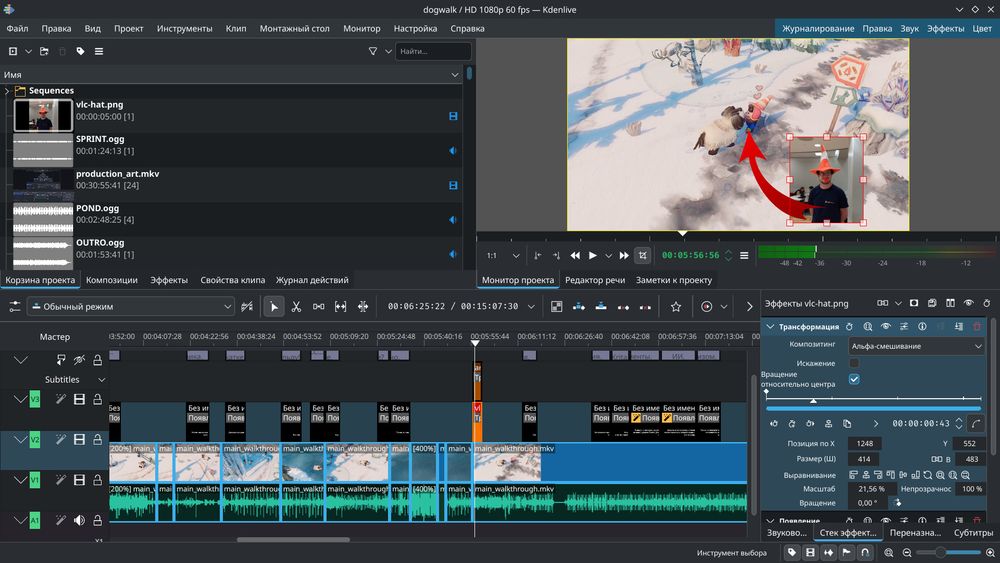This screenshot has width=1000, height=563.
Task: Expand the Sequences folder
Action: 7,91
